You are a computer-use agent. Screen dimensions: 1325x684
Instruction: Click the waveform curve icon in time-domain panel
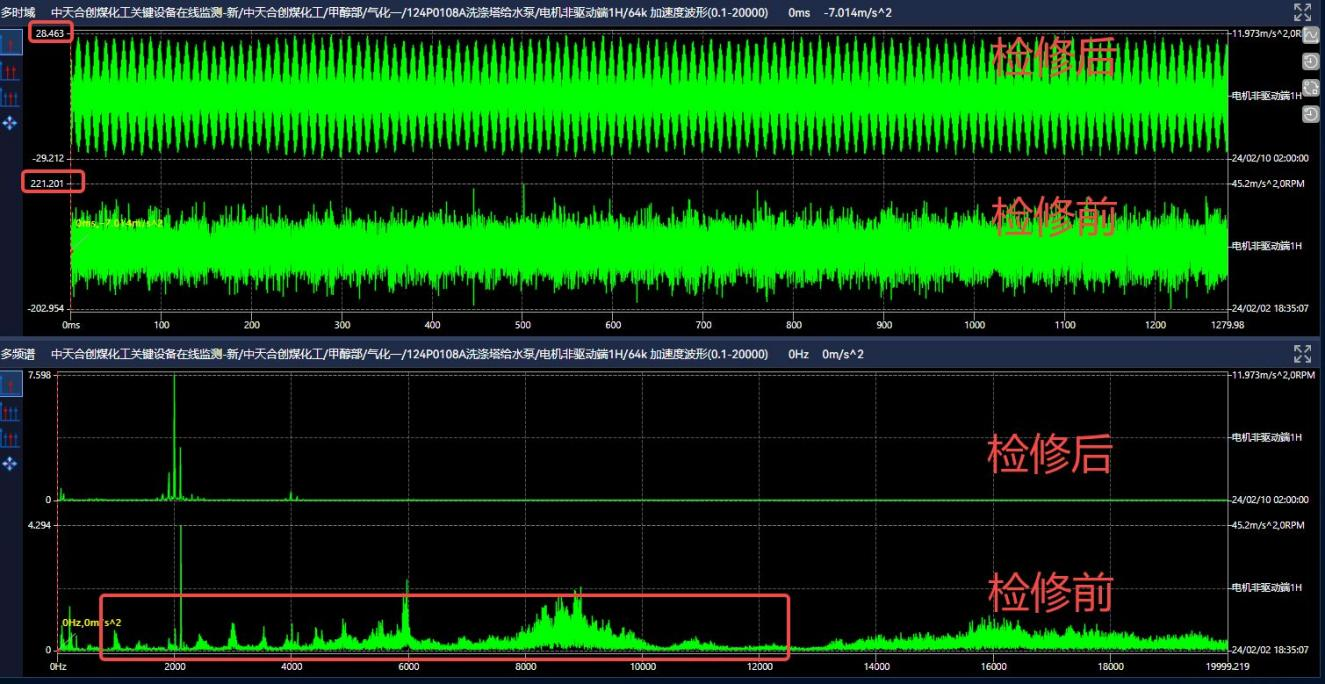tap(1311, 36)
